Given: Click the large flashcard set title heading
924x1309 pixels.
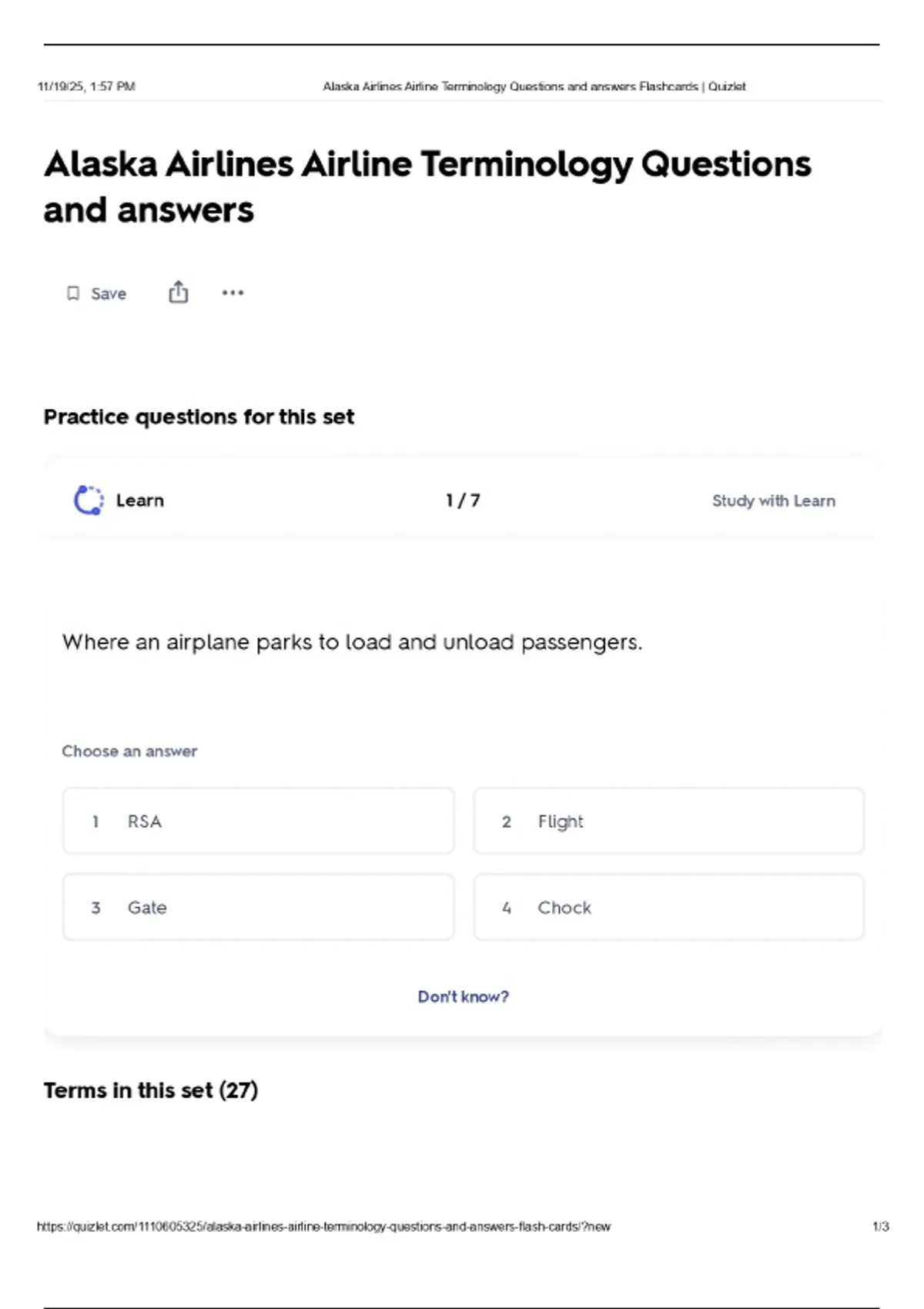Looking at the screenshot, I should pyautogui.click(x=427, y=186).
